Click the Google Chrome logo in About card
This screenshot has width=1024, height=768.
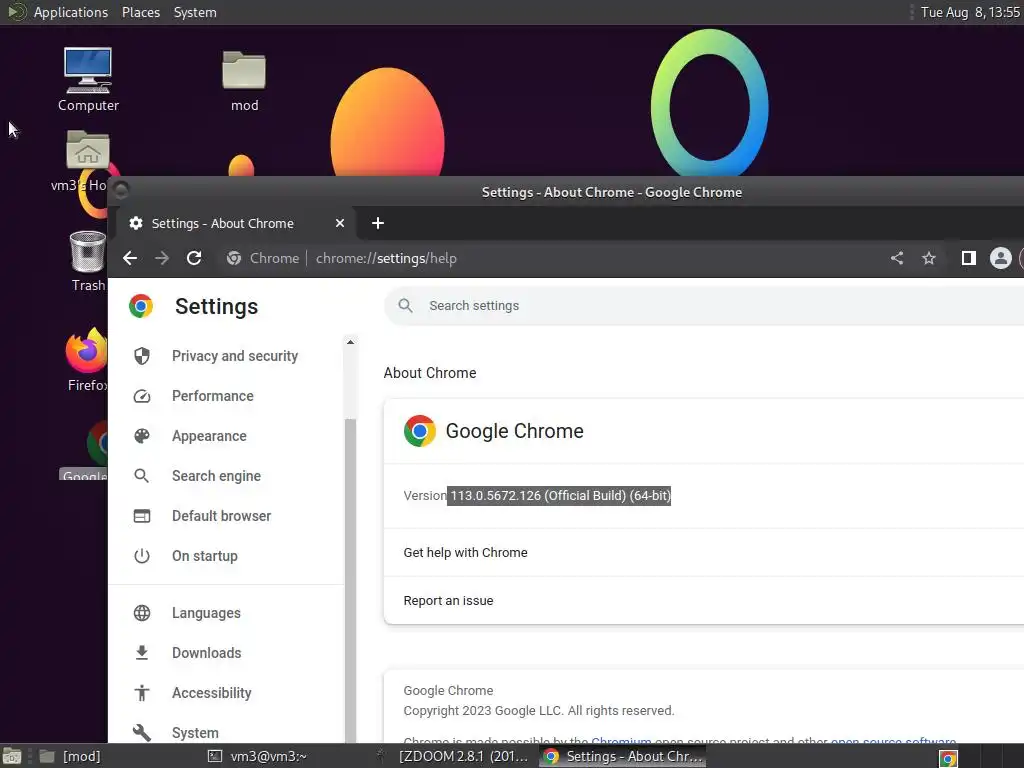click(420, 431)
